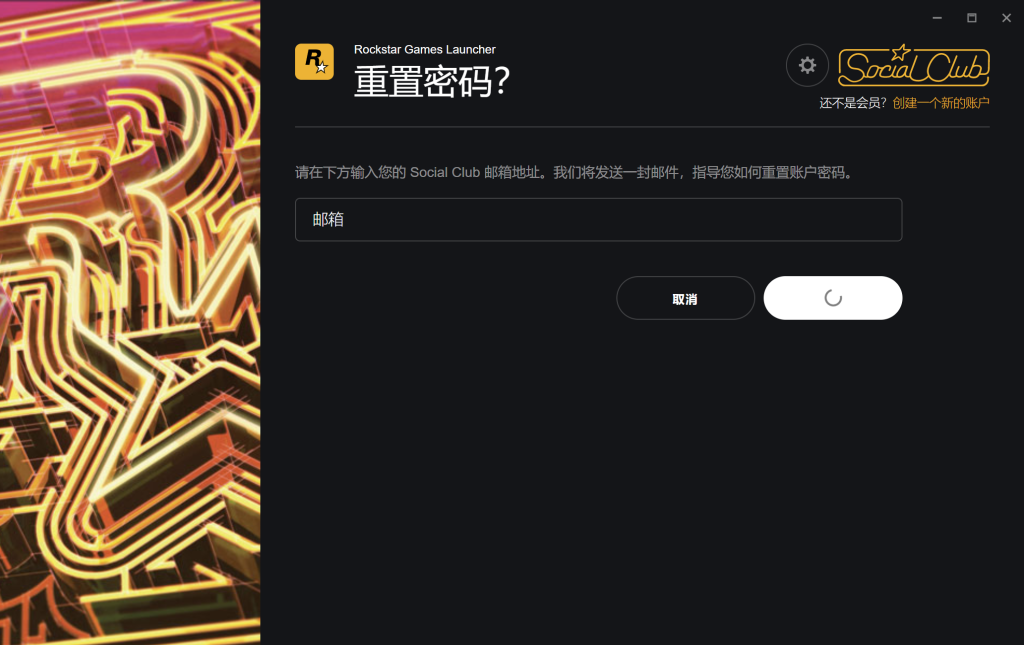Click the empty title bar area
This screenshot has width=1024, height=645.
point(588,16)
